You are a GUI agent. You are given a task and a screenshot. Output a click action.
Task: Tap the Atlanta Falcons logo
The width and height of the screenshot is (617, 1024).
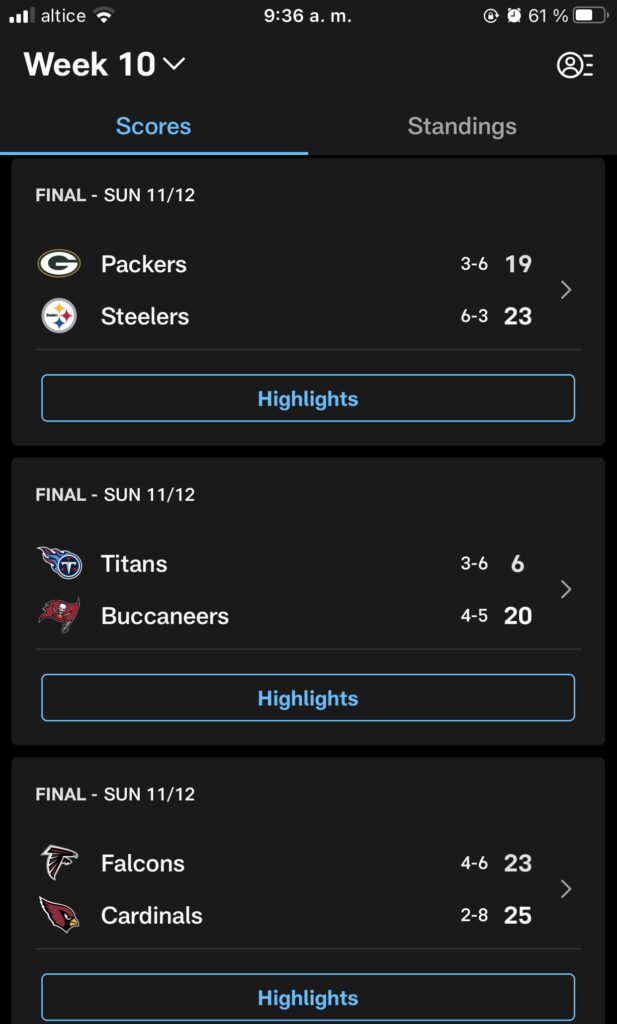point(59,862)
